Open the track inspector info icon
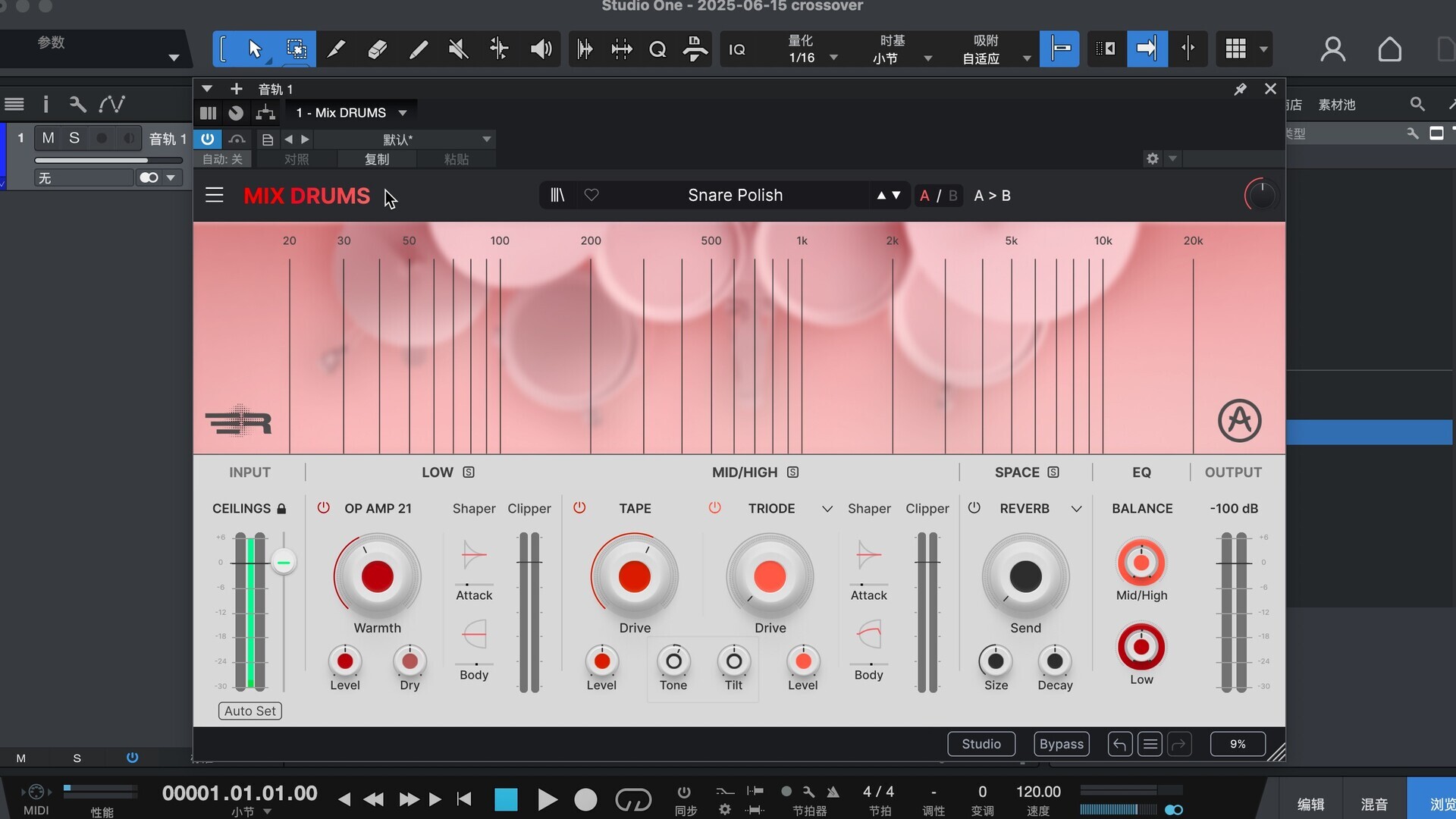Screen dimensions: 1456x819 [x=45, y=104]
